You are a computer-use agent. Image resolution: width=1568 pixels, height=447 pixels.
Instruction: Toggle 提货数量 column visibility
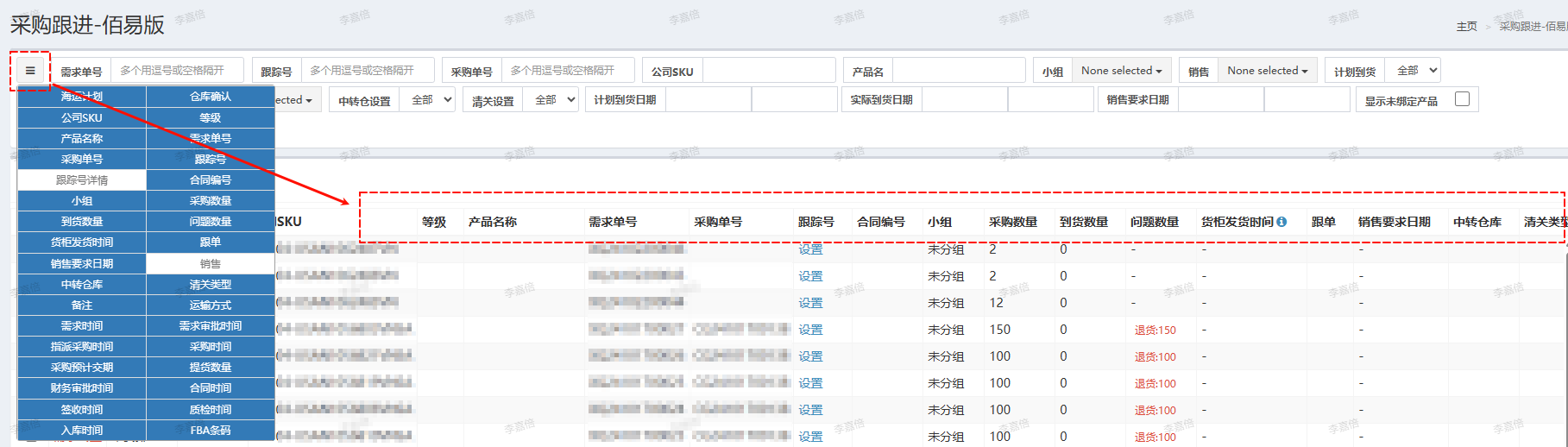(x=211, y=368)
